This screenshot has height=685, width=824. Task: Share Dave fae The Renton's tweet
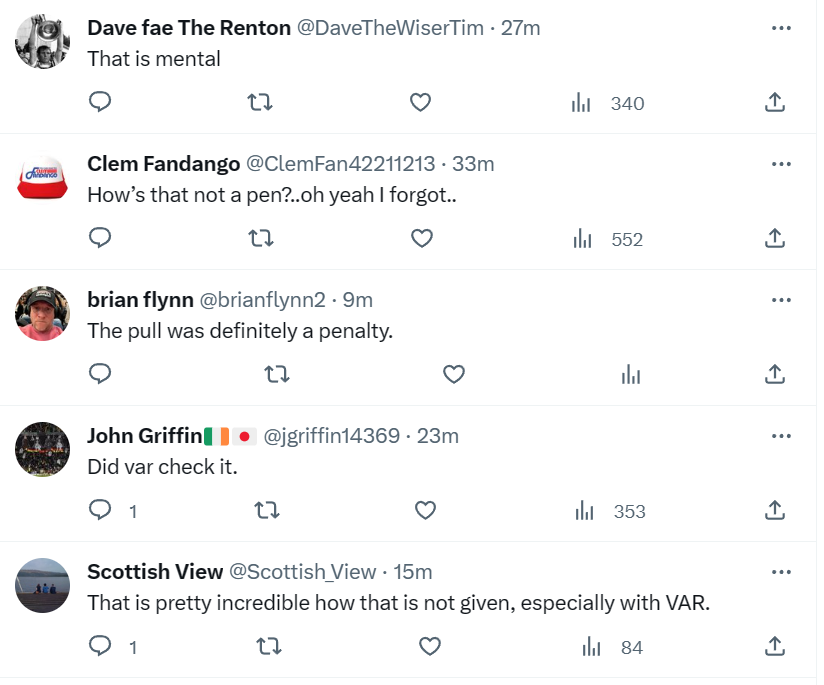point(775,102)
